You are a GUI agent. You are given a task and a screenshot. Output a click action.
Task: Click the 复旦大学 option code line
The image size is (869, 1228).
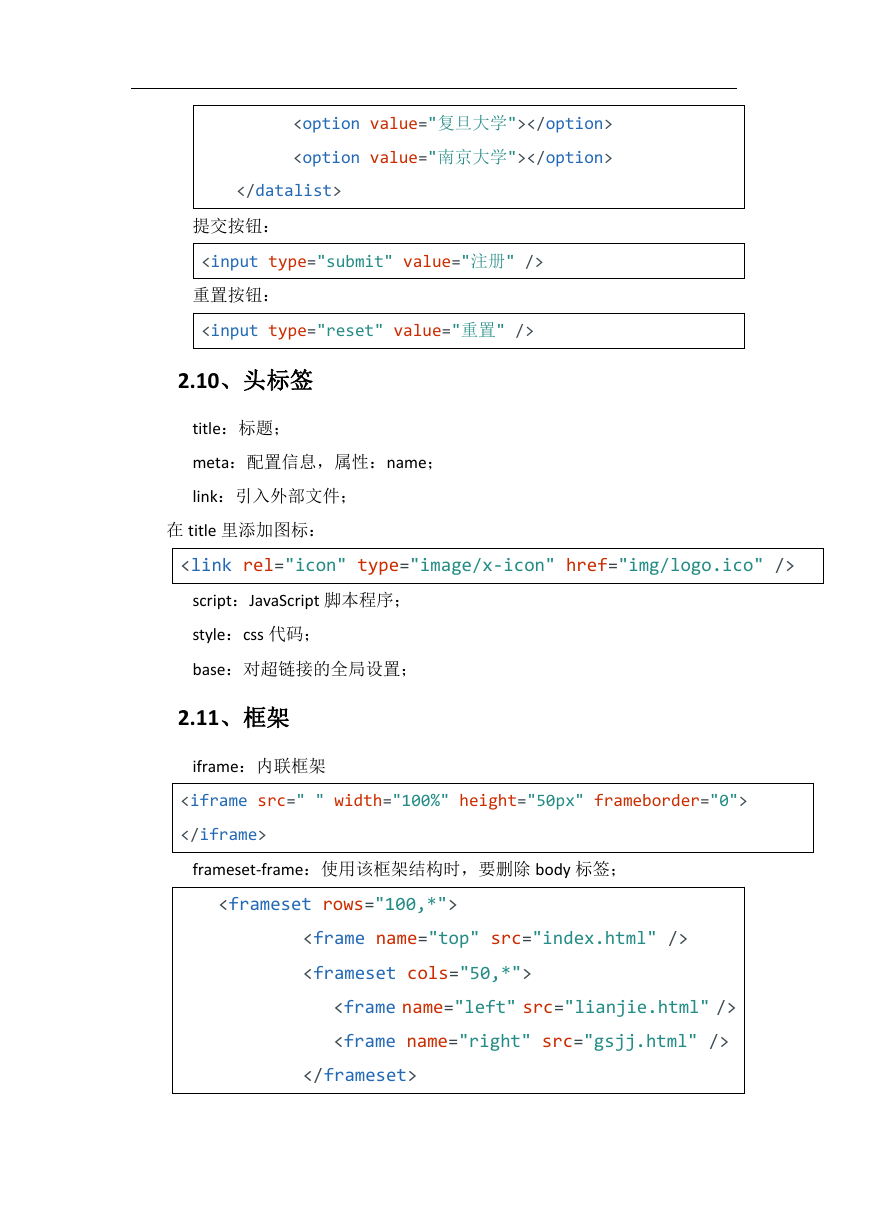click(x=452, y=124)
